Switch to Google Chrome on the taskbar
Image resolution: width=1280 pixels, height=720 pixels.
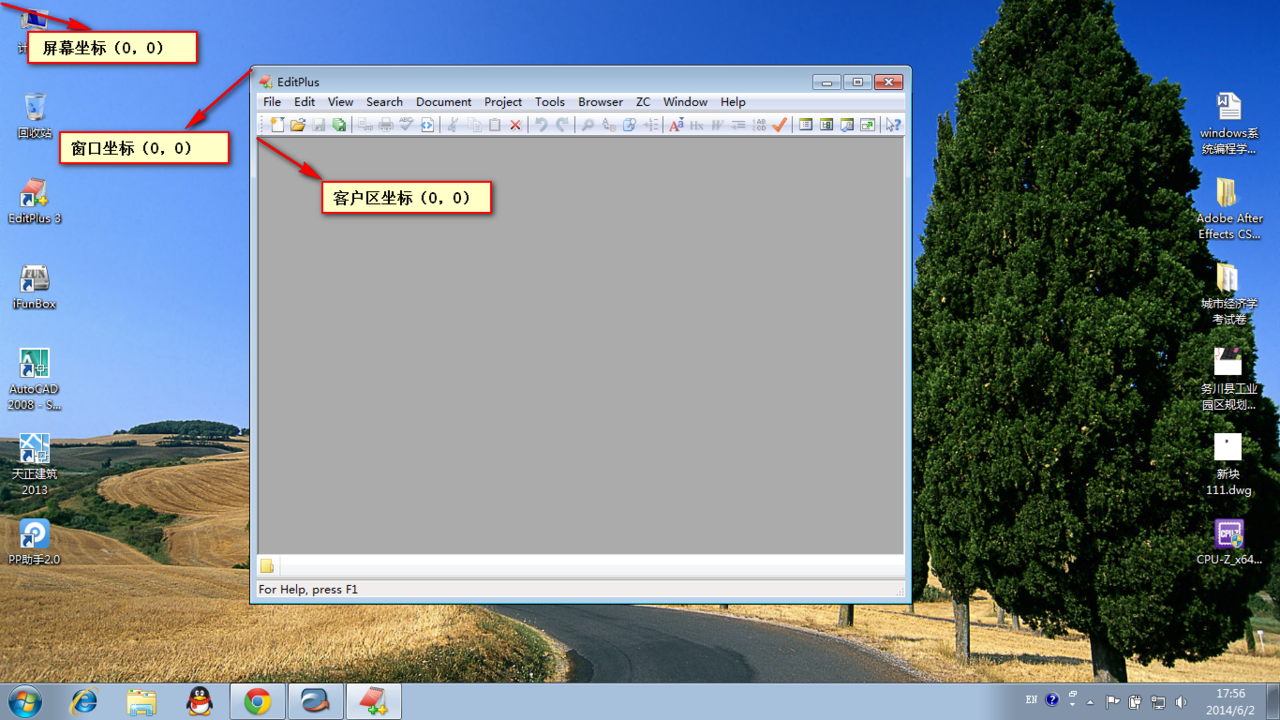coord(258,702)
